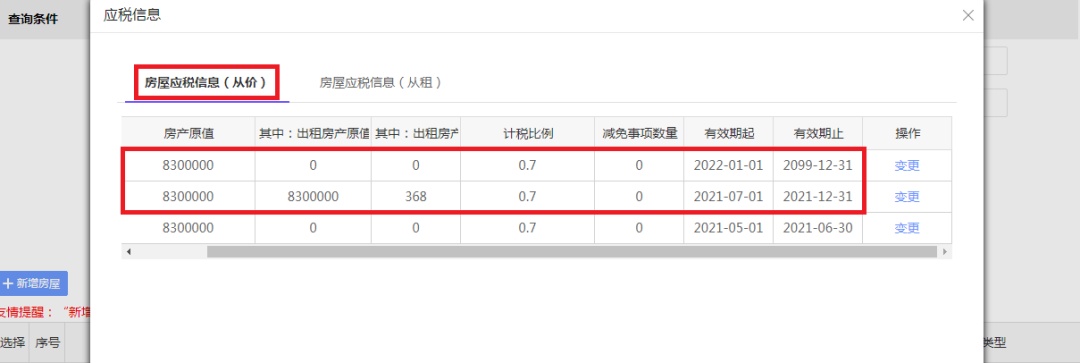Select the 房产原值 column header

(189, 134)
